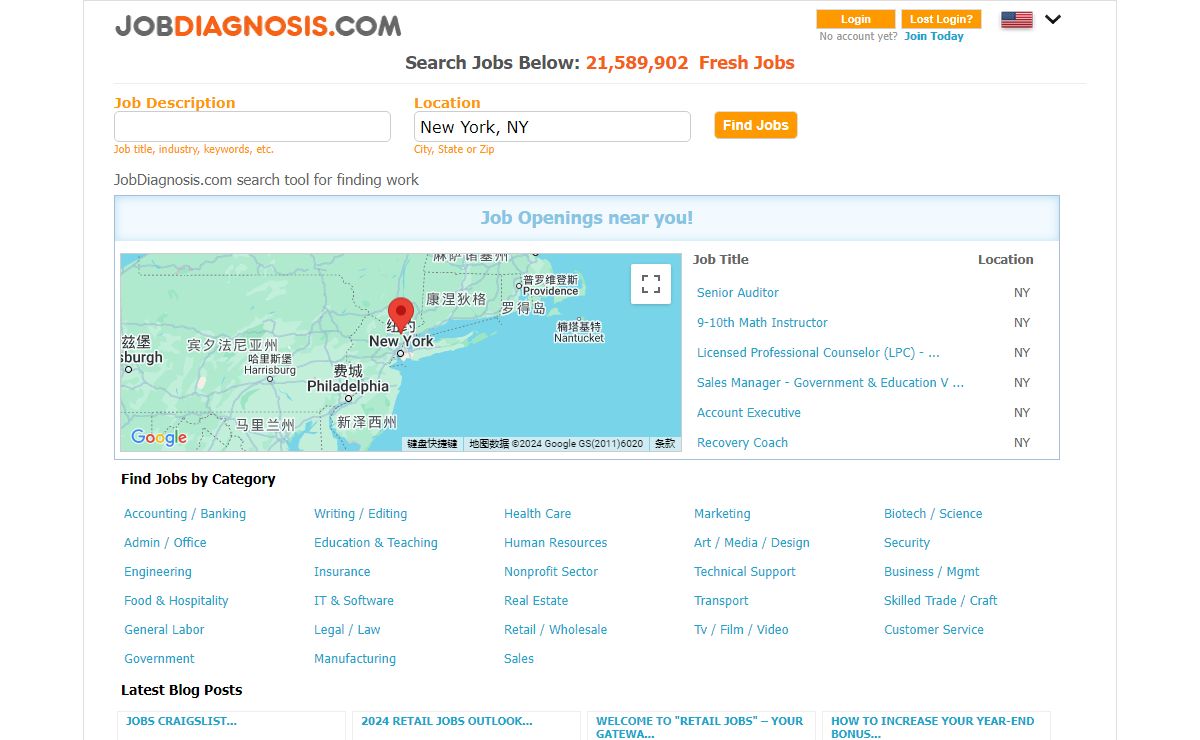Open Customer Service category
Image resolution: width=1200 pixels, height=740 pixels.
pyautogui.click(x=934, y=630)
